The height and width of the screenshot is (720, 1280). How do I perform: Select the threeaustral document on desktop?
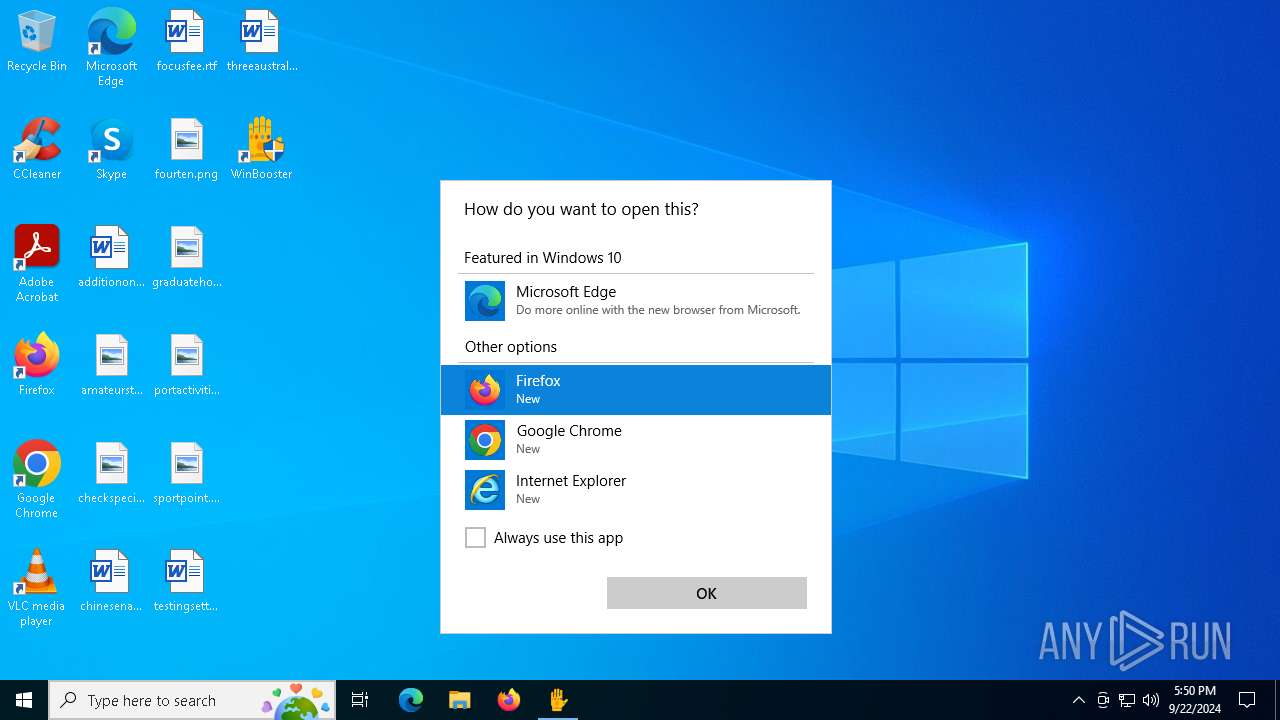pyautogui.click(x=262, y=42)
